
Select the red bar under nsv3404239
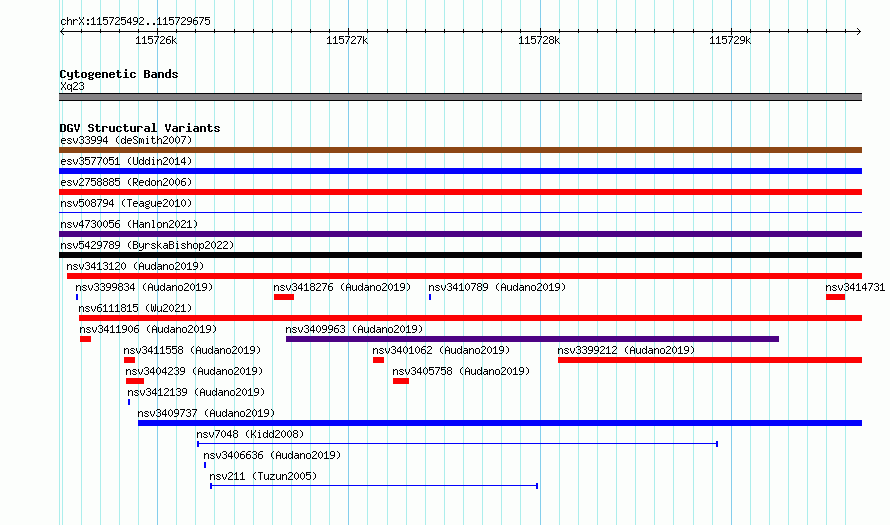pyautogui.click(x=135, y=381)
